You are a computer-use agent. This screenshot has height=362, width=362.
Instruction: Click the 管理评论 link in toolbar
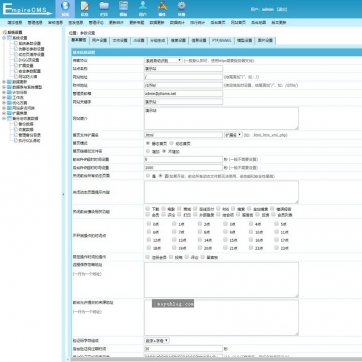(96, 23)
